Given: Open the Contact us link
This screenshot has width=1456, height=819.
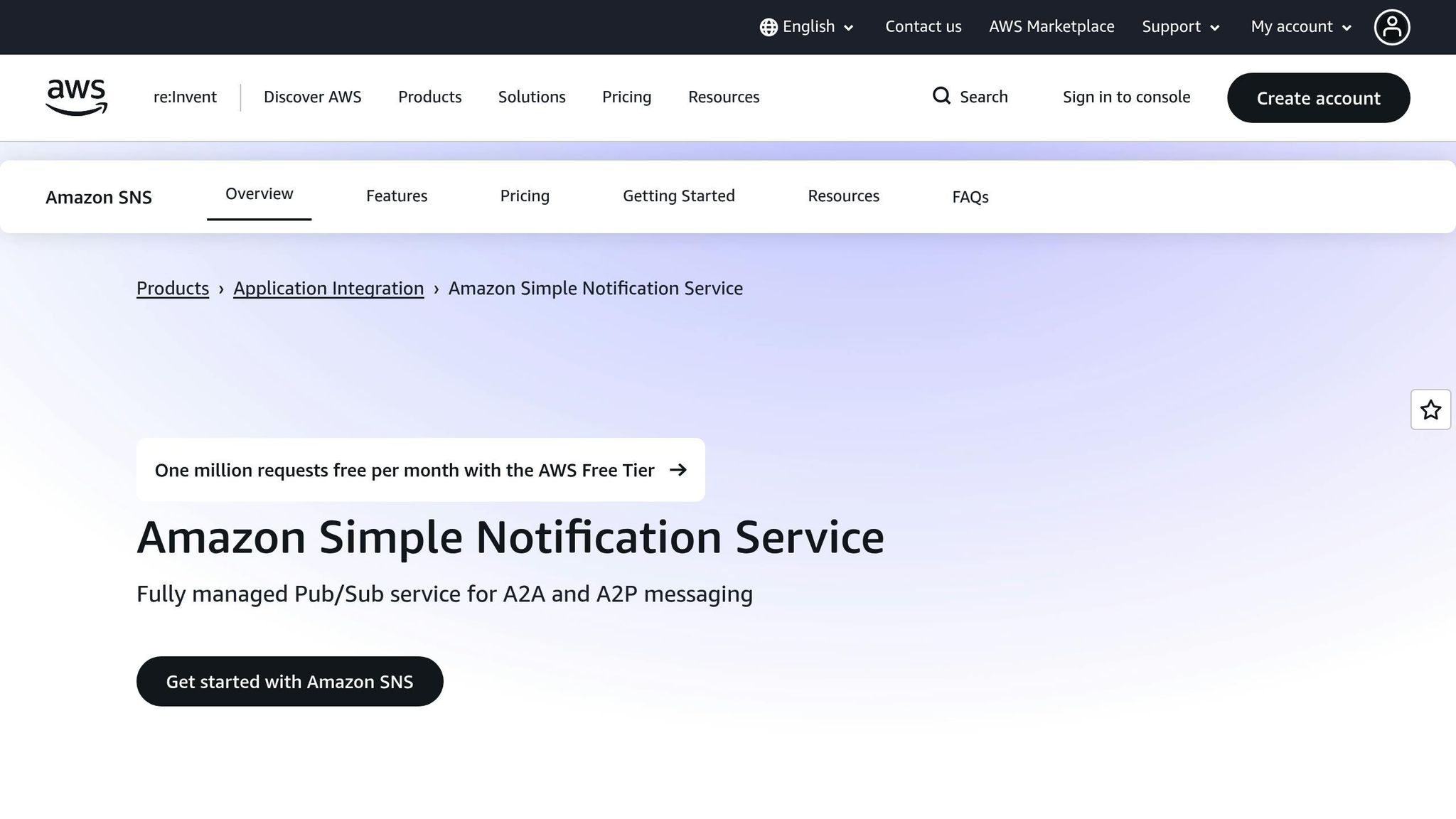Looking at the screenshot, I should 923,26.
